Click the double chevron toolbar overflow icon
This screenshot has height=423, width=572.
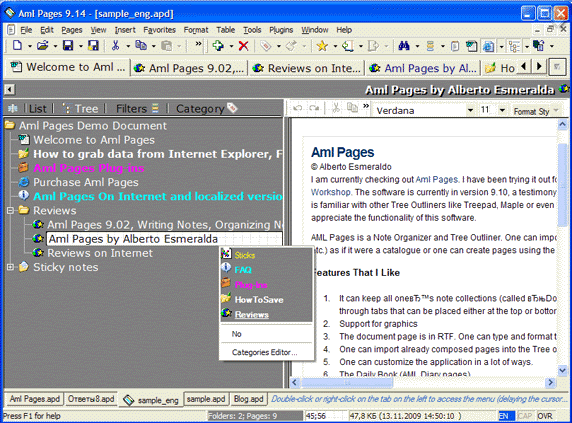click(198, 44)
